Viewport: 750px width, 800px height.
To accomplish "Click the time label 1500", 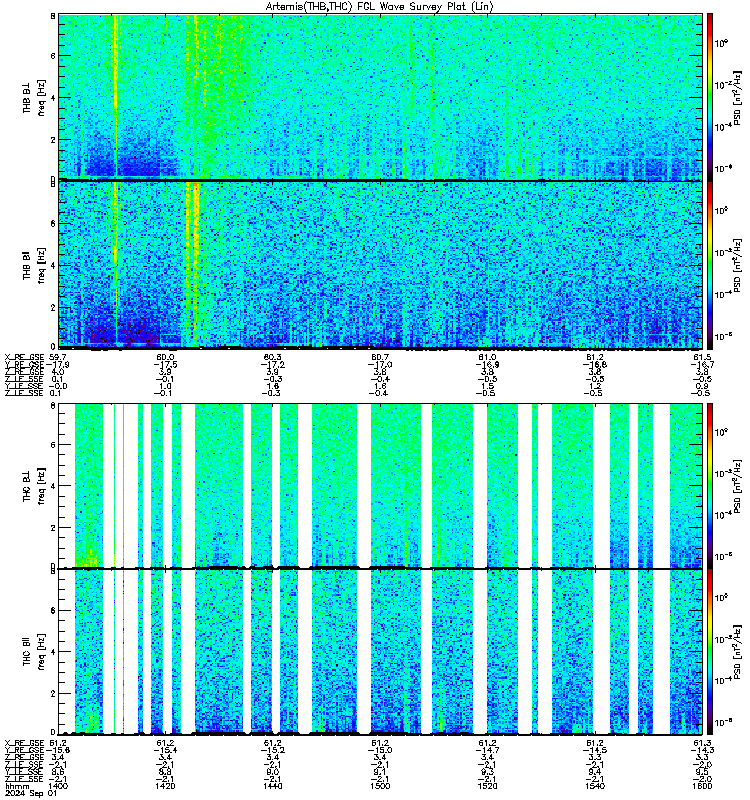I will pos(380,786).
